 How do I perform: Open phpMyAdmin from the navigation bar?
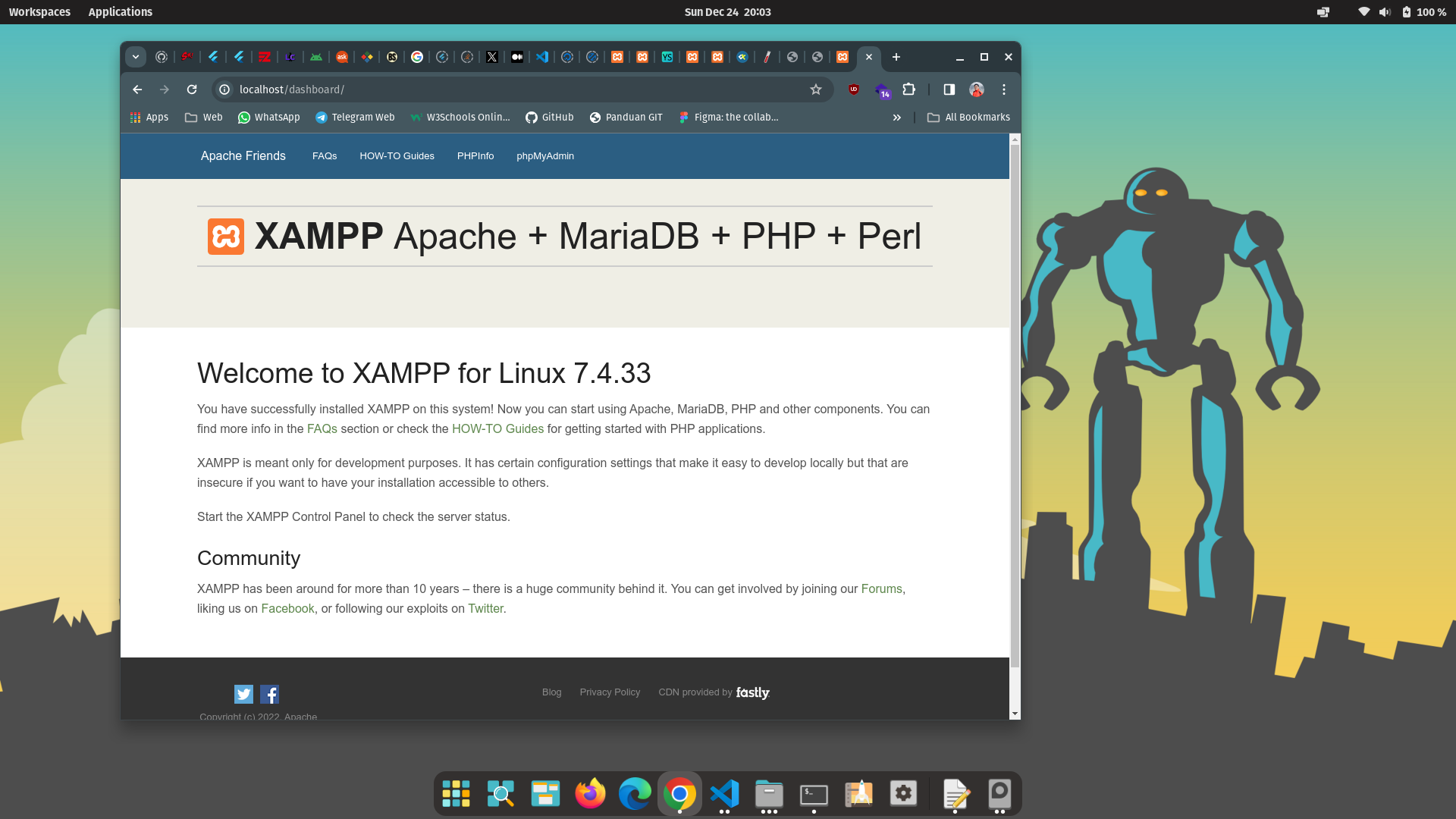tap(545, 156)
